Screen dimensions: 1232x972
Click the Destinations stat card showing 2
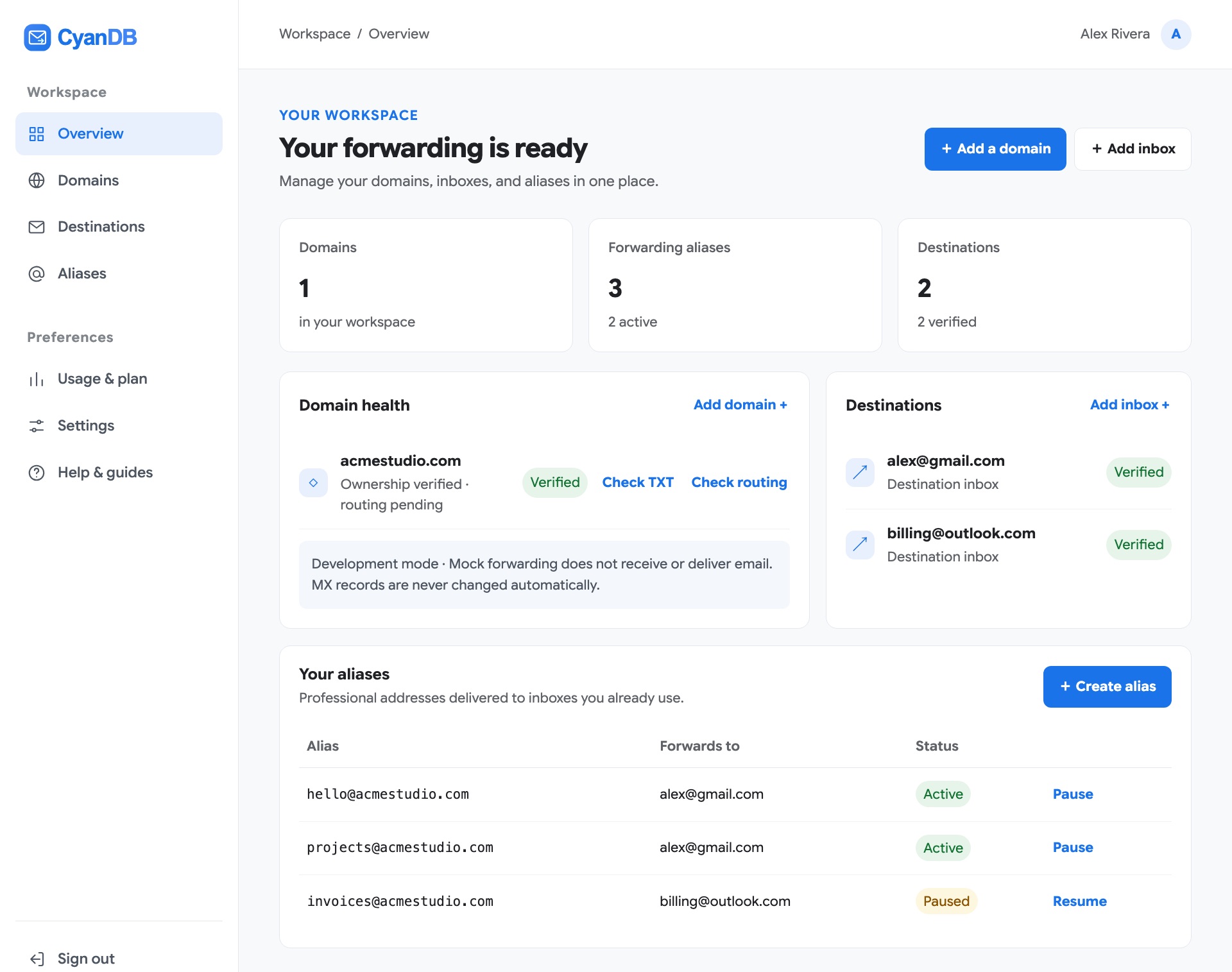pos(1044,285)
